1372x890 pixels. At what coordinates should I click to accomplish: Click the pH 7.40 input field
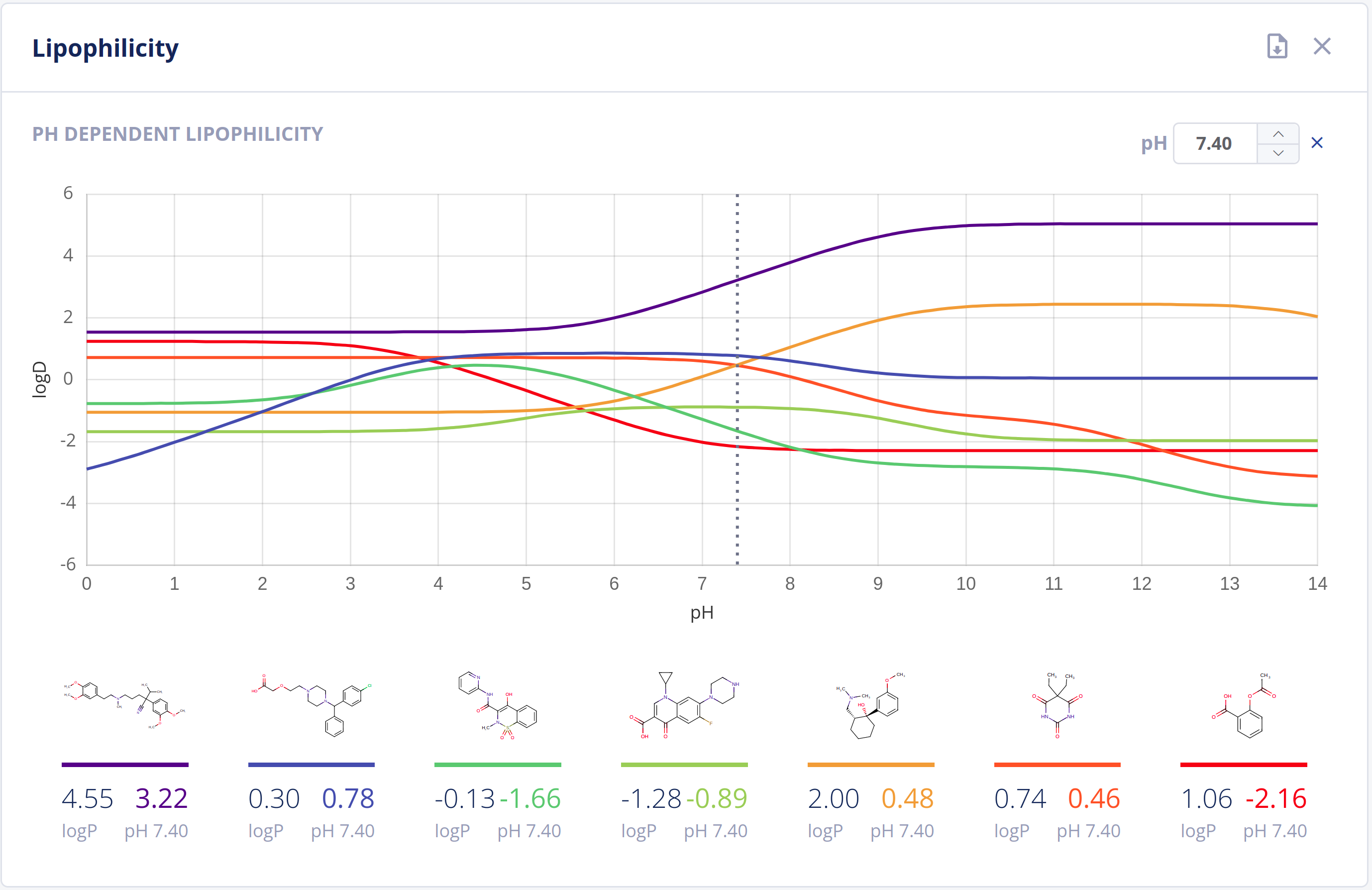(1215, 143)
